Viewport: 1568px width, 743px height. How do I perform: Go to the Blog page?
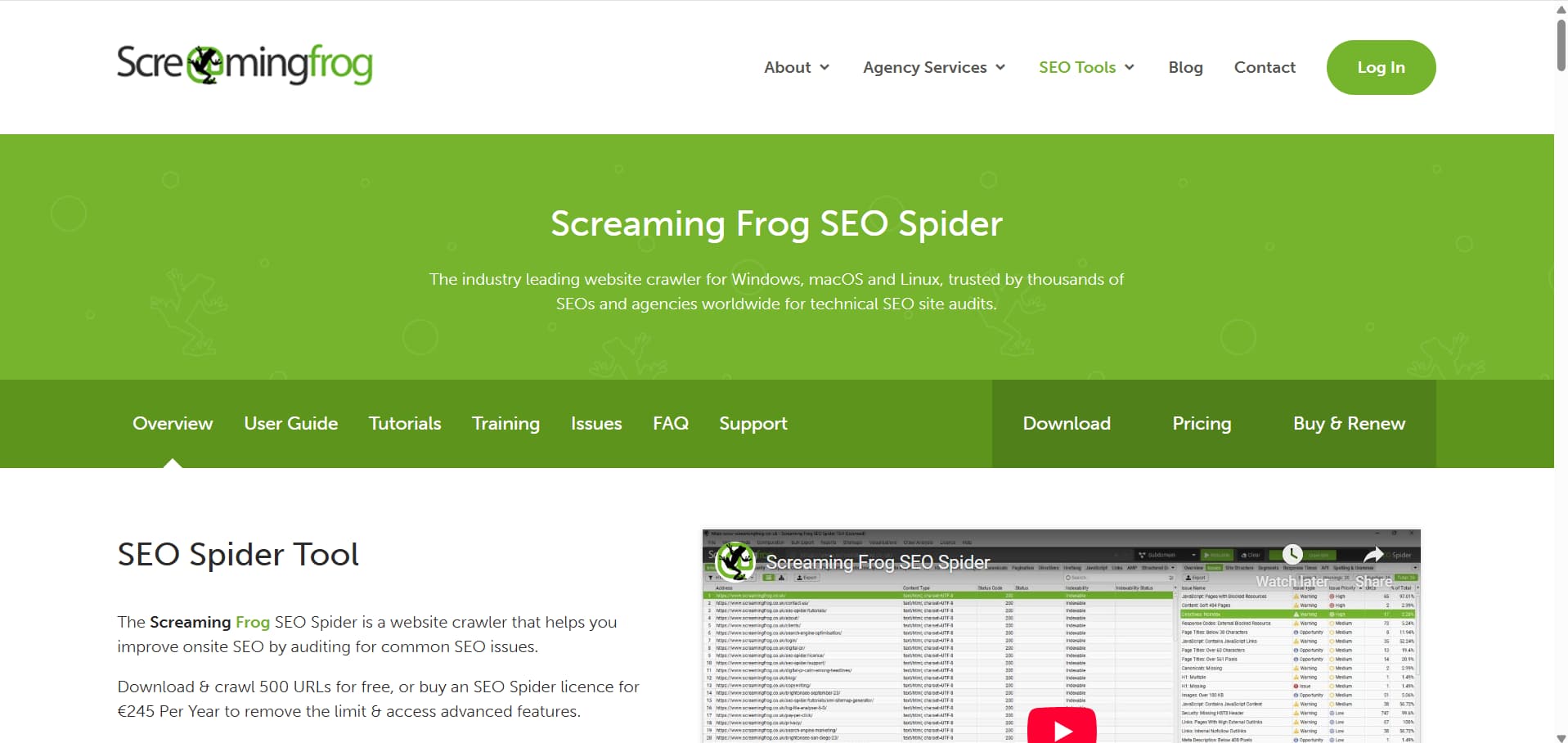coord(1185,67)
